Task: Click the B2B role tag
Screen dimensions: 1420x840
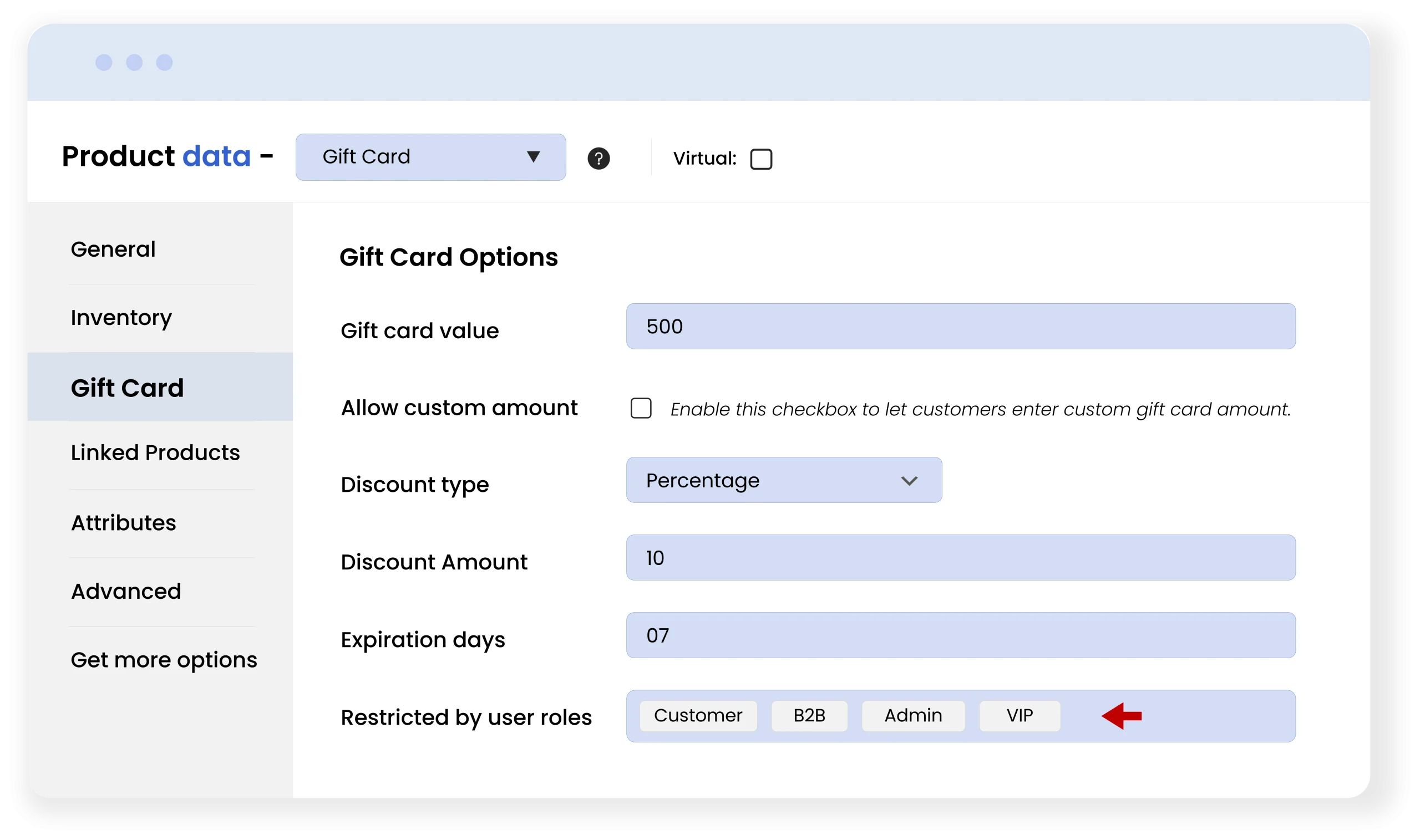Action: click(809, 716)
